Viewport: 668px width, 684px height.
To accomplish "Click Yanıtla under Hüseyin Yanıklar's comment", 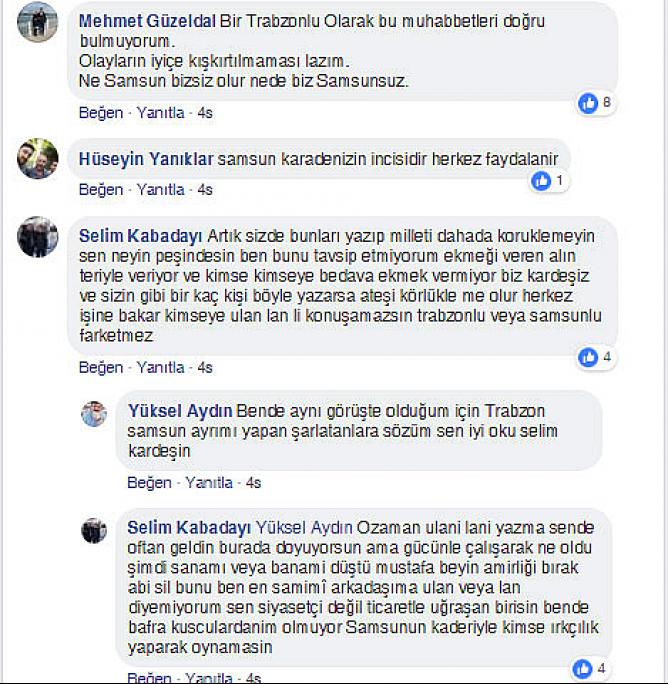I will point(160,190).
